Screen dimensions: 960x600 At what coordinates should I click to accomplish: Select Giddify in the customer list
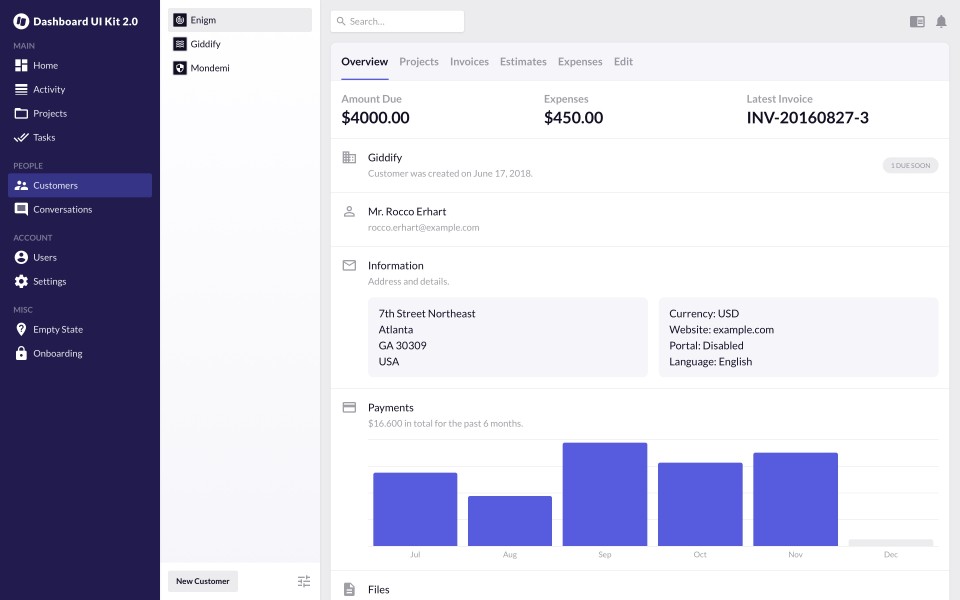[205, 44]
